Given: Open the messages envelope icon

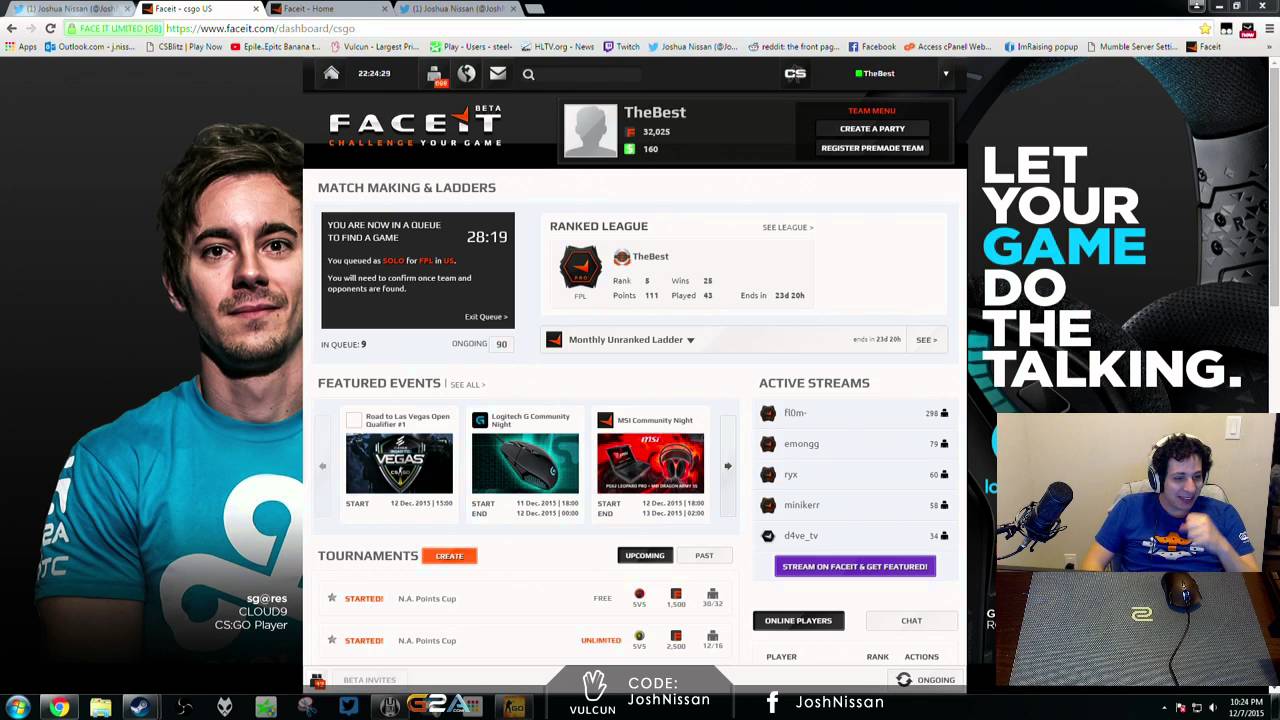Looking at the screenshot, I should click(498, 73).
